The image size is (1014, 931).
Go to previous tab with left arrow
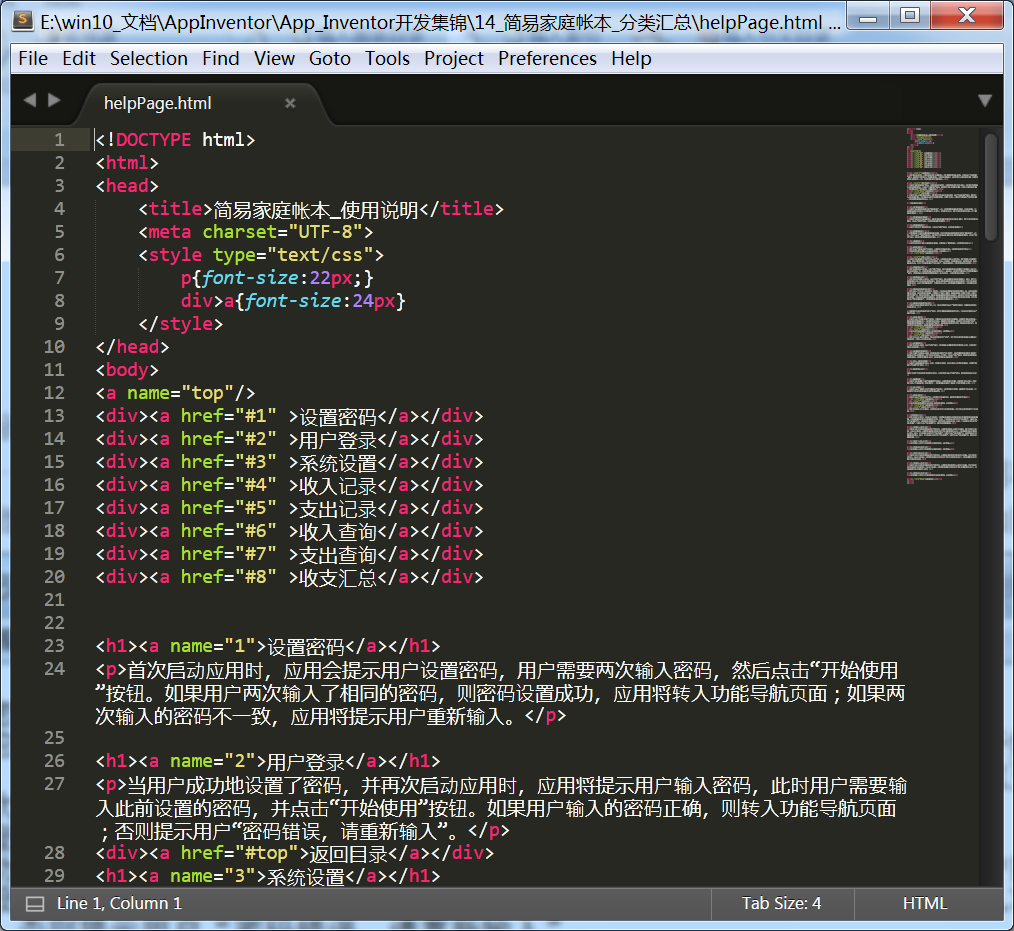pos(30,100)
